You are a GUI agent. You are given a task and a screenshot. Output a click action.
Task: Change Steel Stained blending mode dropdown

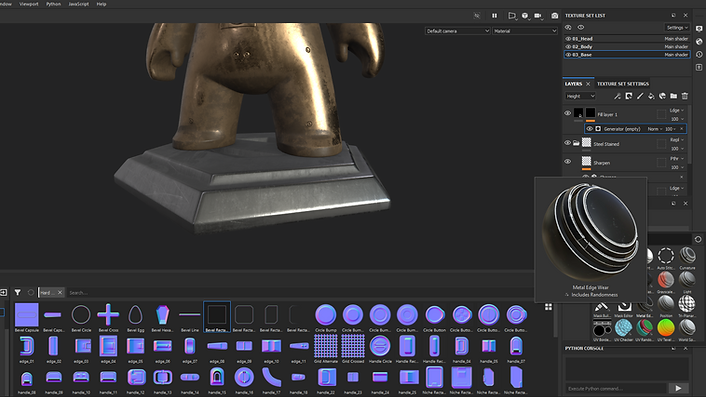[677, 140]
